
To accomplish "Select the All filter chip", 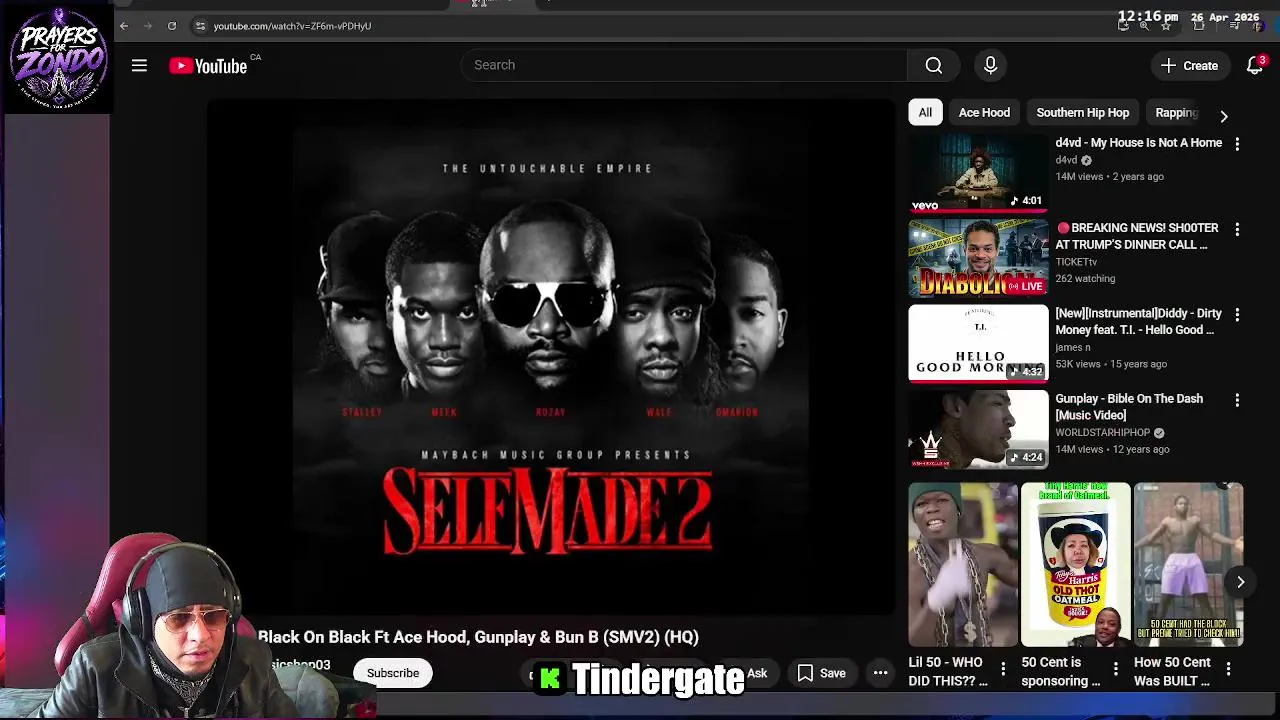I will point(925,112).
